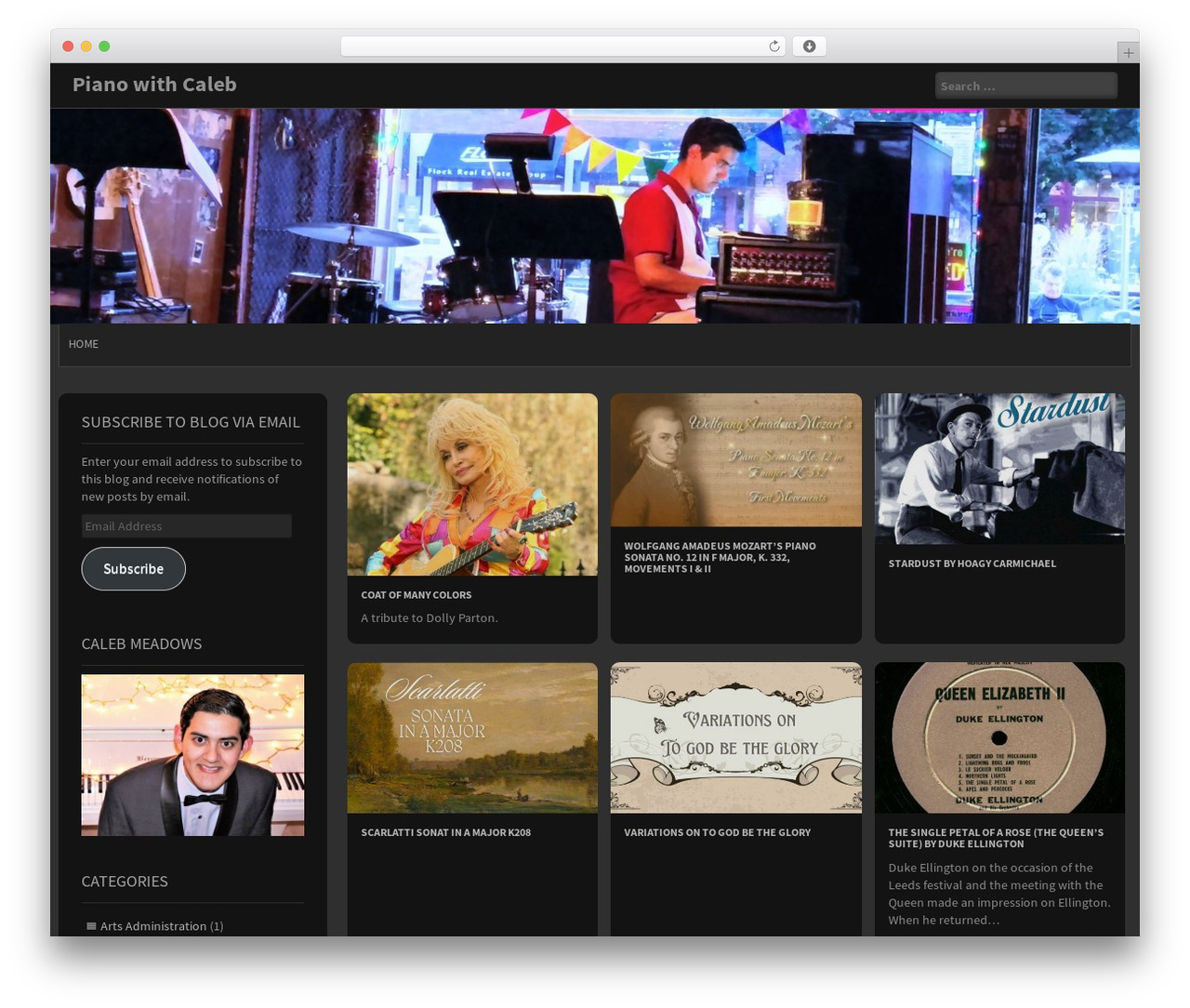Click the Stardust post thumbnail
This screenshot has width=1190, height=1008.
click(x=999, y=469)
